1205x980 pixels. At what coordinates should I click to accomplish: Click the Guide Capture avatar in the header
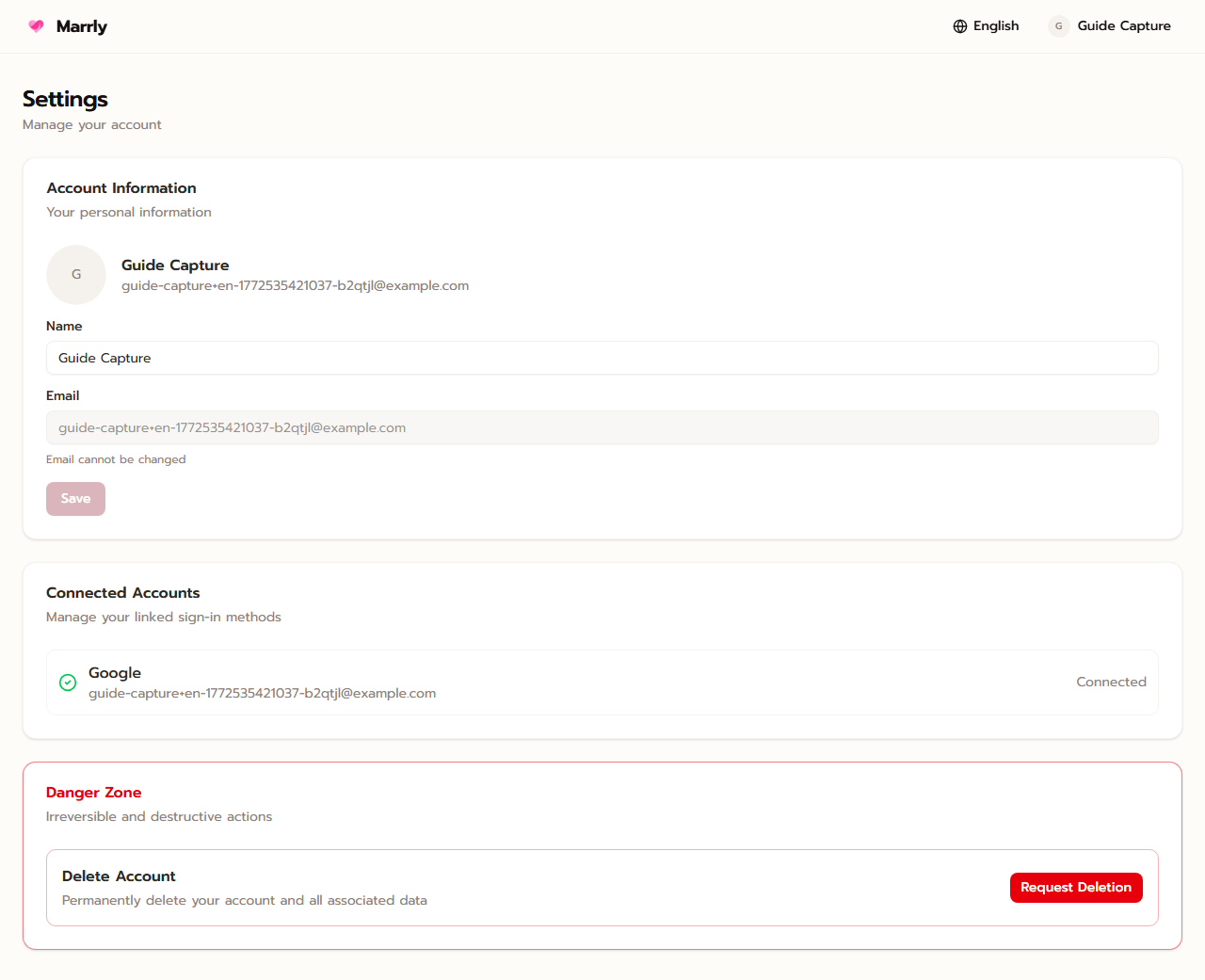1058,26
